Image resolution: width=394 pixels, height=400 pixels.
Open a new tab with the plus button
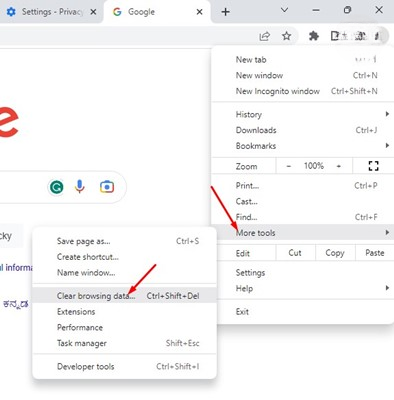coord(226,12)
